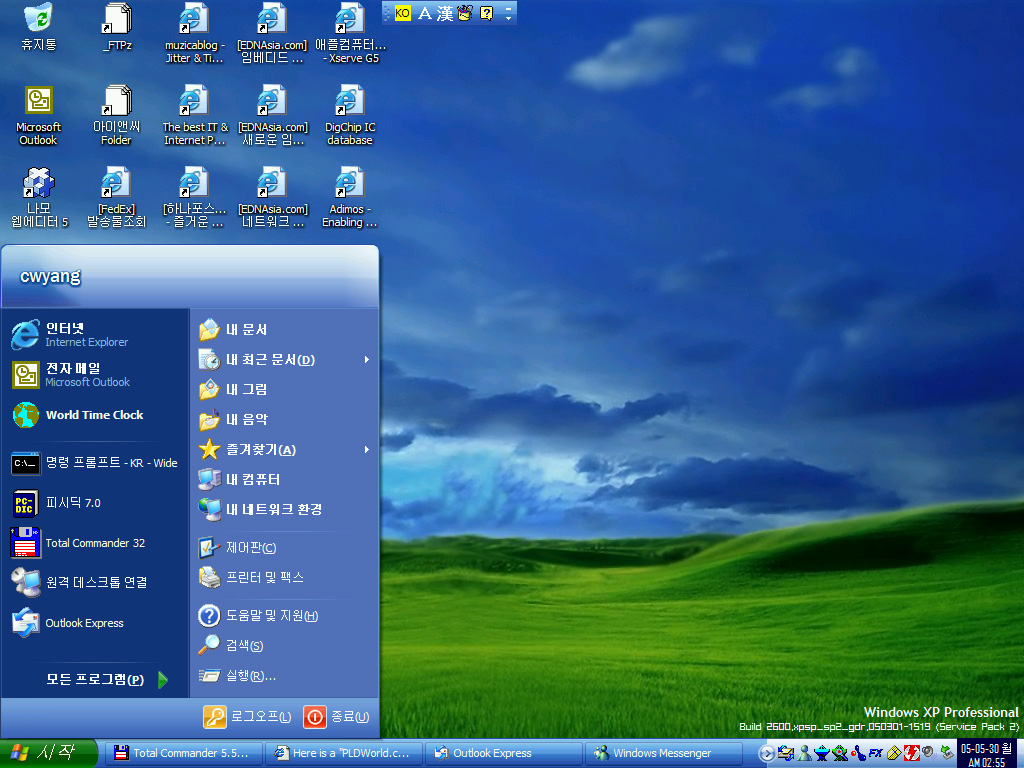Open the language bar help icon

point(487,13)
